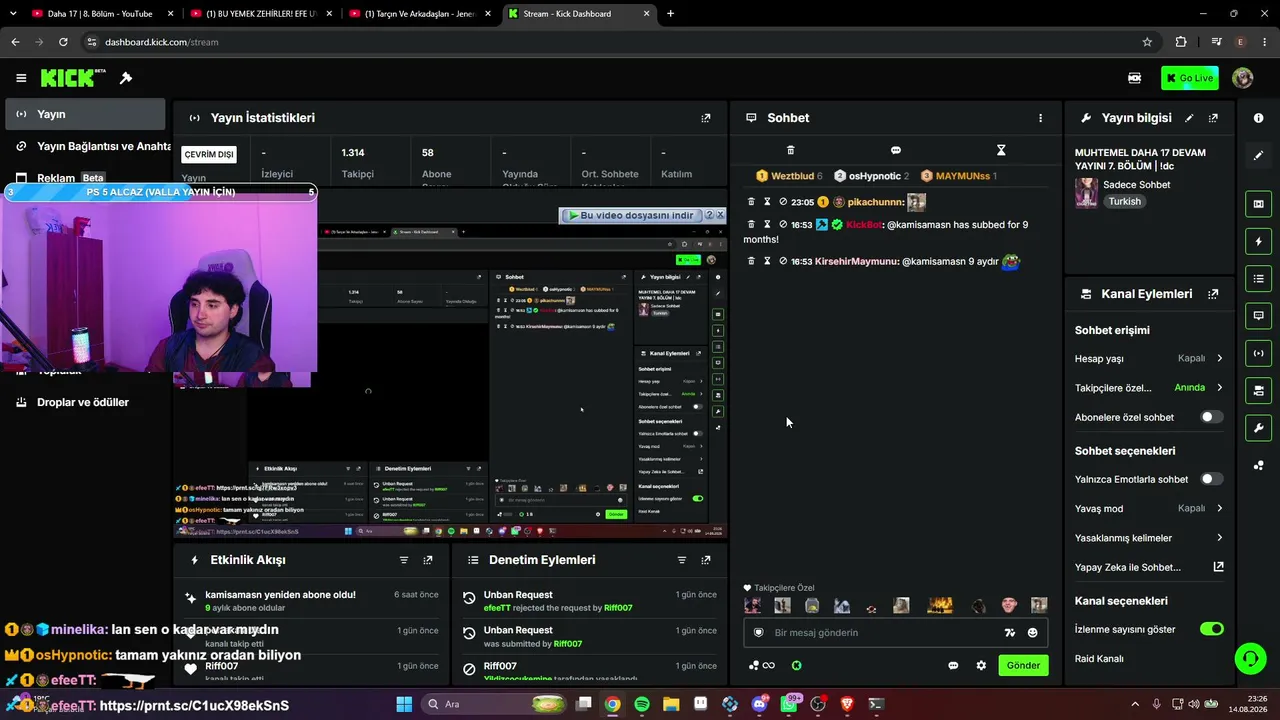This screenshot has height=720, width=1280.
Task: Open the Windows Start menu
Action: click(x=404, y=704)
